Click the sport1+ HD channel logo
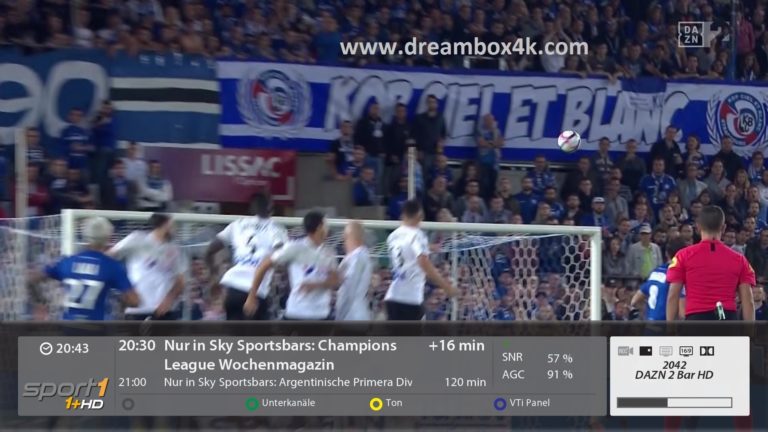Image resolution: width=768 pixels, height=432 pixels. click(65, 393)
